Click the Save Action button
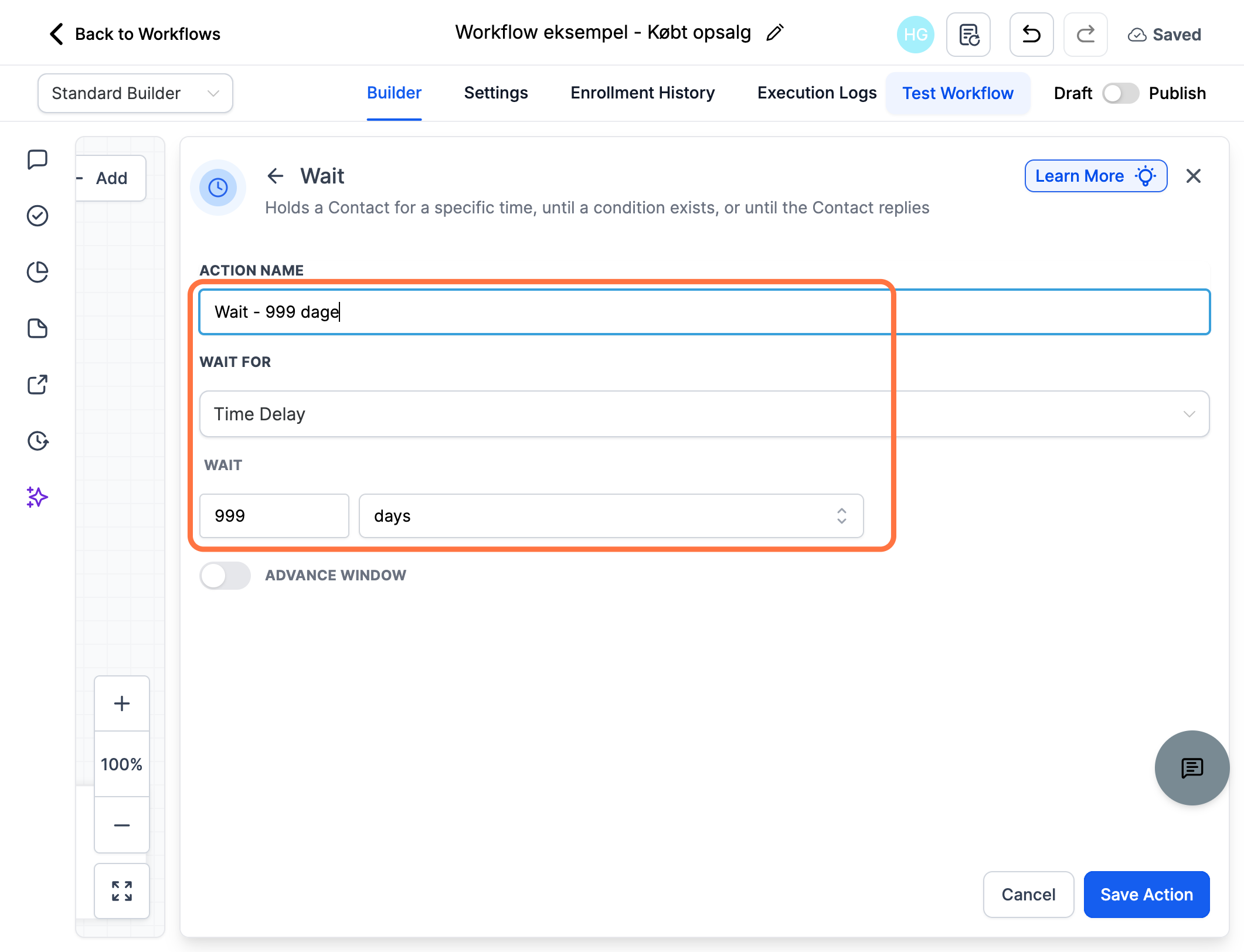Screen dimensions: 1244x952 point(1147,894)
